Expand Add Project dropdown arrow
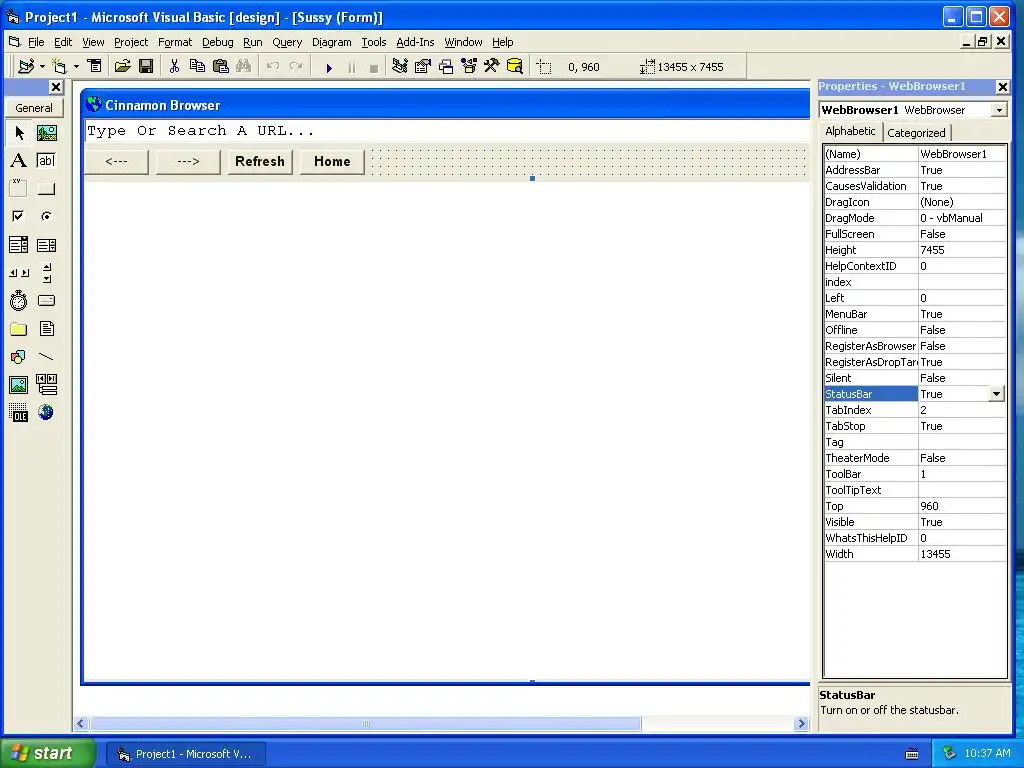 [x=42, y=67]
